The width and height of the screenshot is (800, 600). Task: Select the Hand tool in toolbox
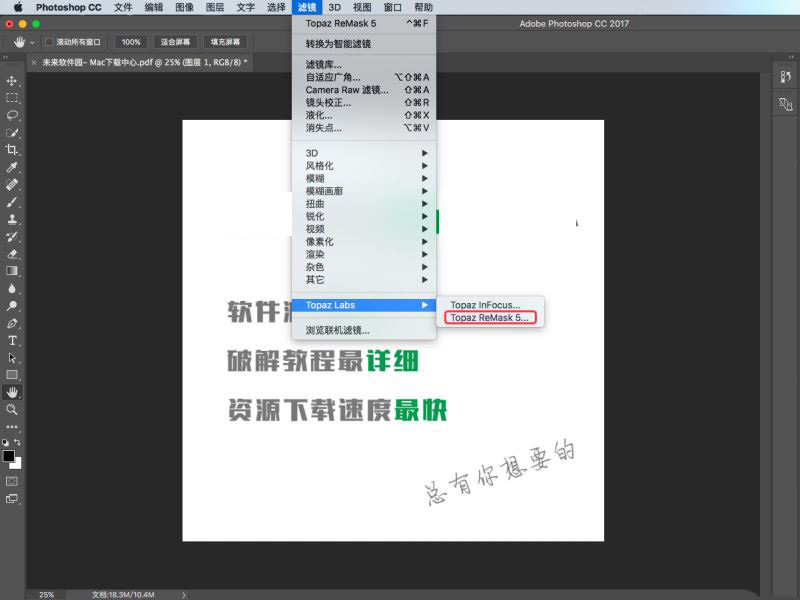click(x=12, y=392)
